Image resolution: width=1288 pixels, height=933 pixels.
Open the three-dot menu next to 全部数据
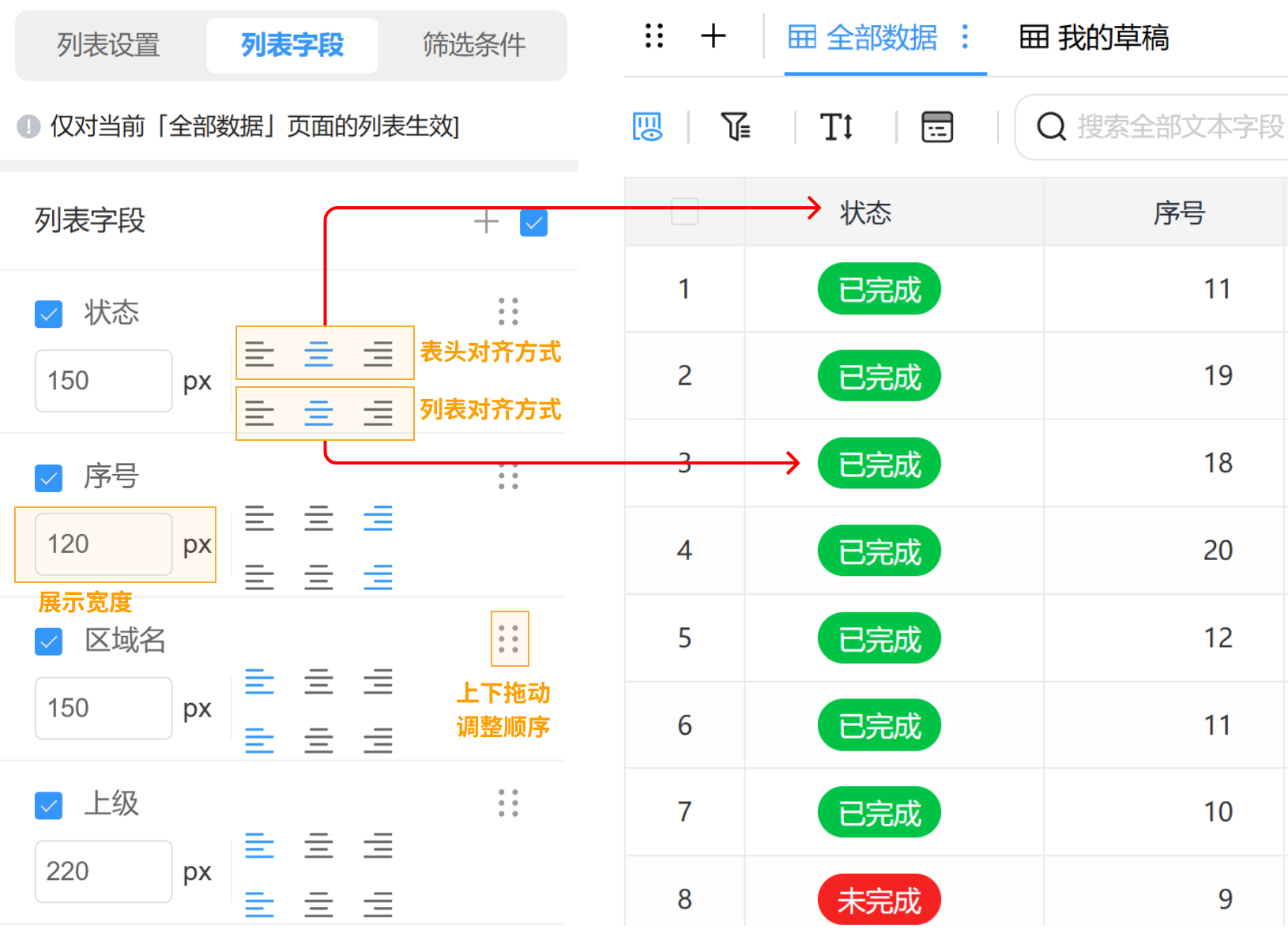tap(964, 37)
